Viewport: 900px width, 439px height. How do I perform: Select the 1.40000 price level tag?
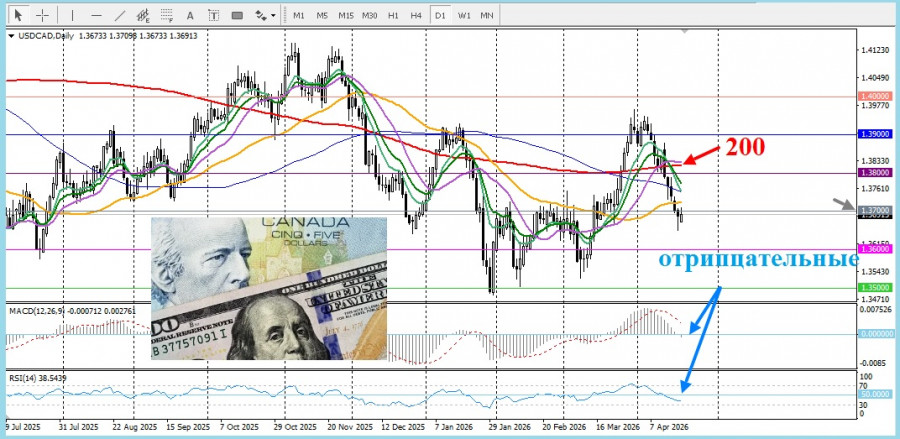pos(875,96)
